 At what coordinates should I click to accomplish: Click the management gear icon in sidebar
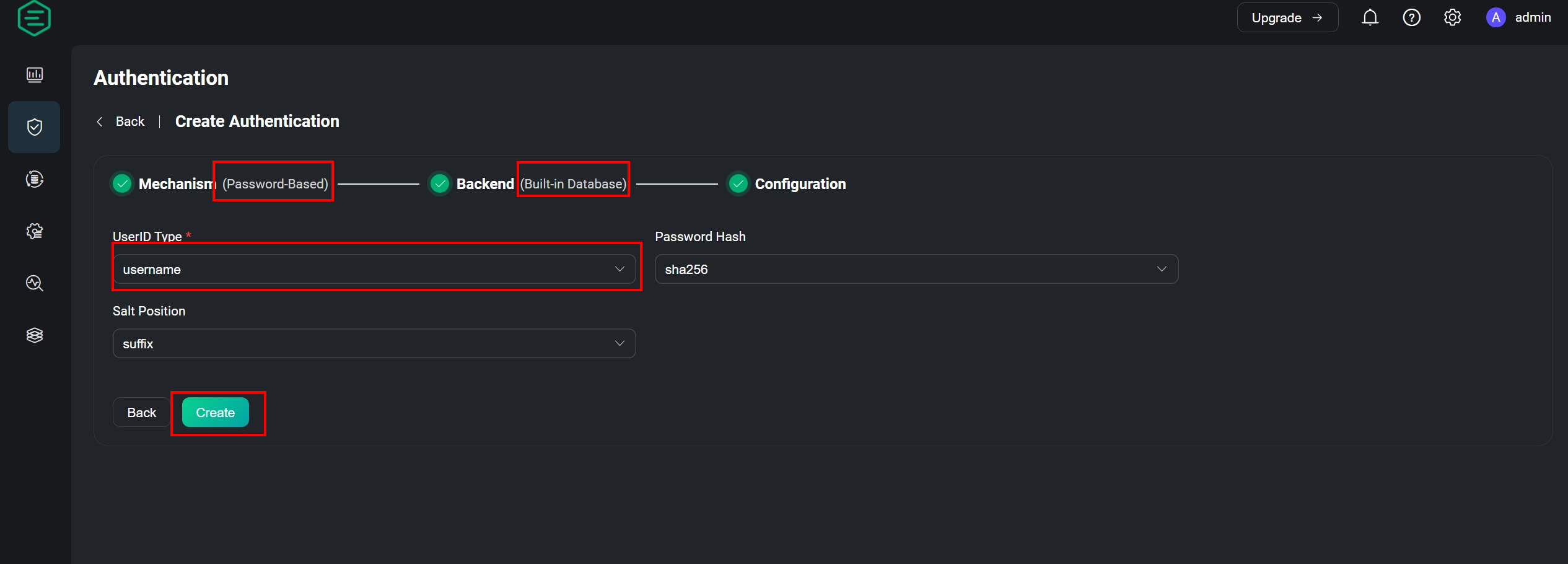click(x=35, y=231)
